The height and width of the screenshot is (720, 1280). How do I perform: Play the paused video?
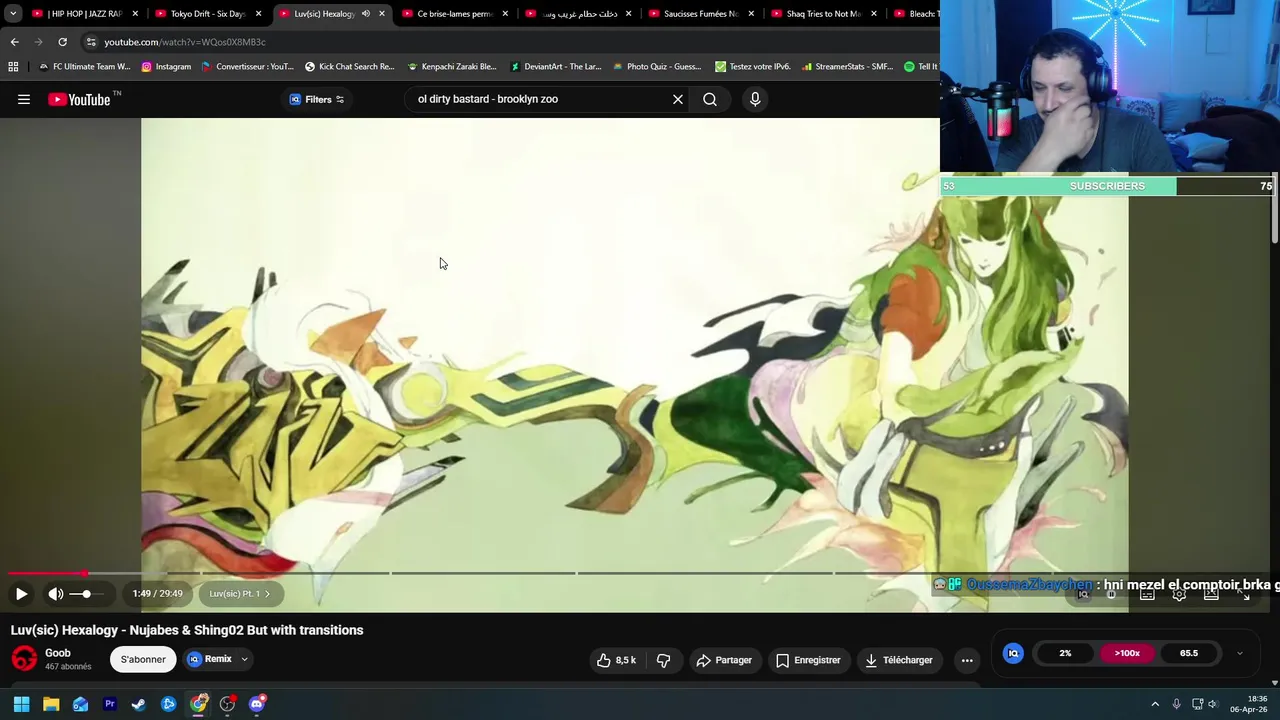coord(21,594)
